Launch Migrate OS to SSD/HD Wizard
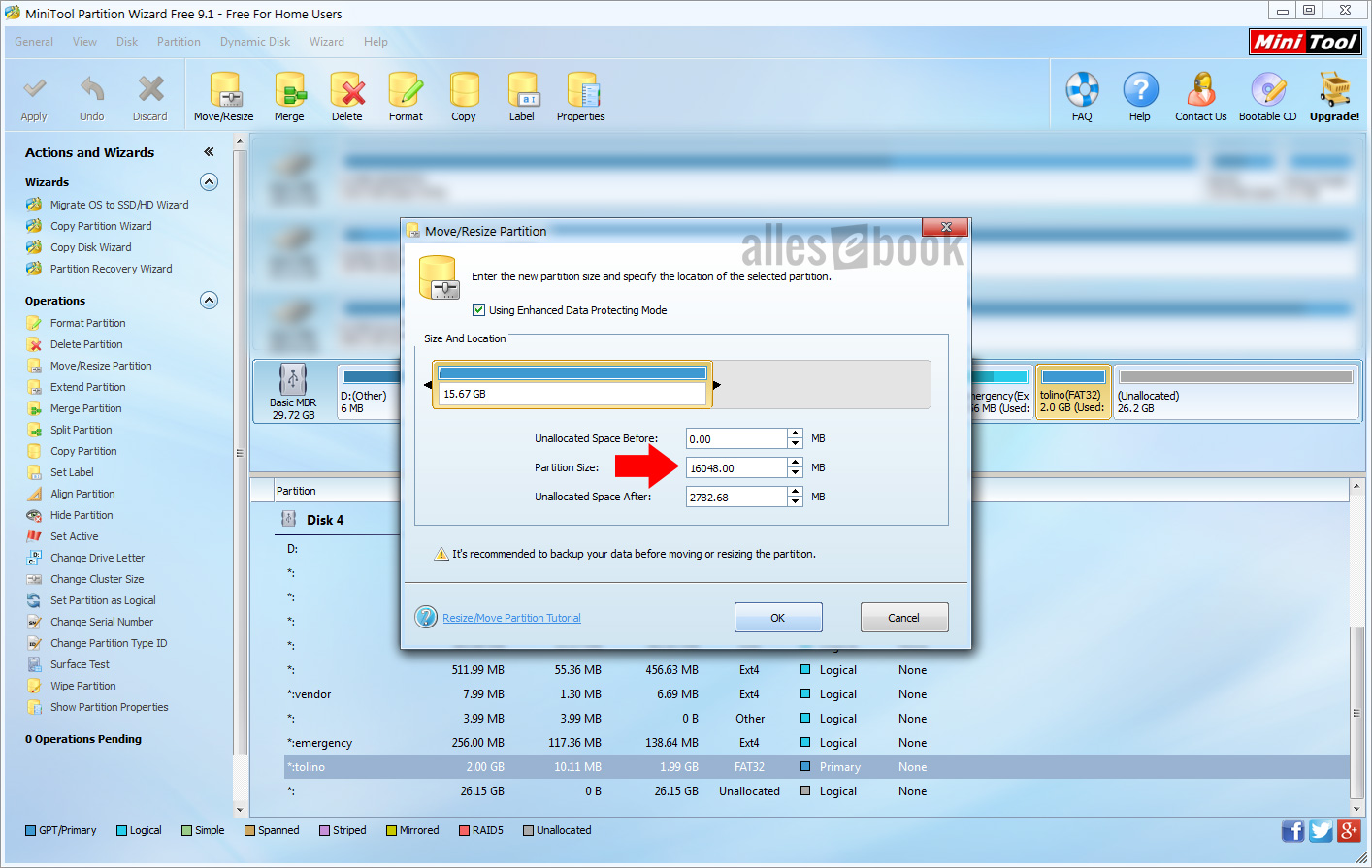The height and width of the screenshot is (868, 1372). pyautogui.click(x=119, y=205)
